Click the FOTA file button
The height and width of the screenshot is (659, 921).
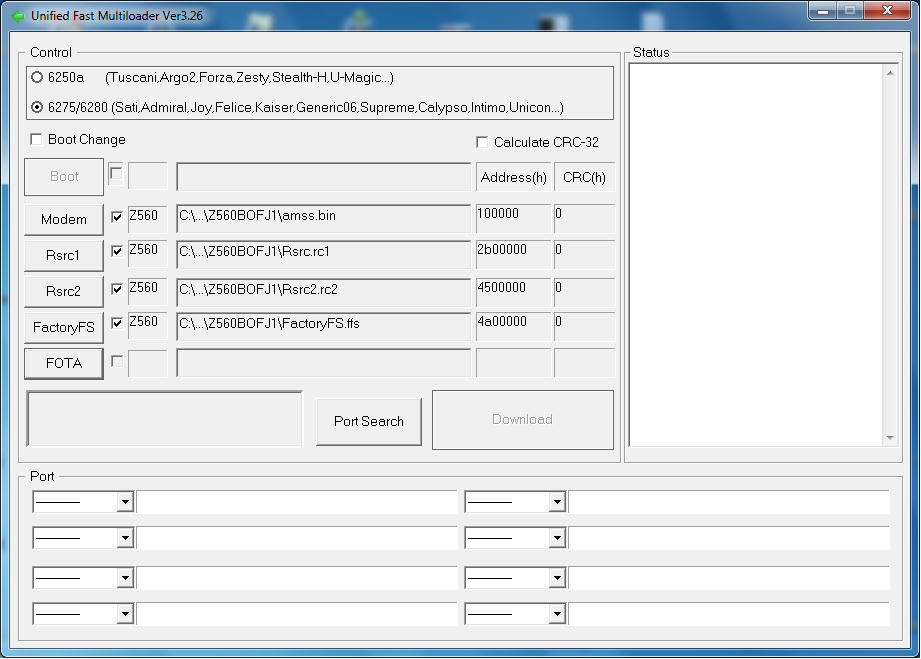pos(64,363)
